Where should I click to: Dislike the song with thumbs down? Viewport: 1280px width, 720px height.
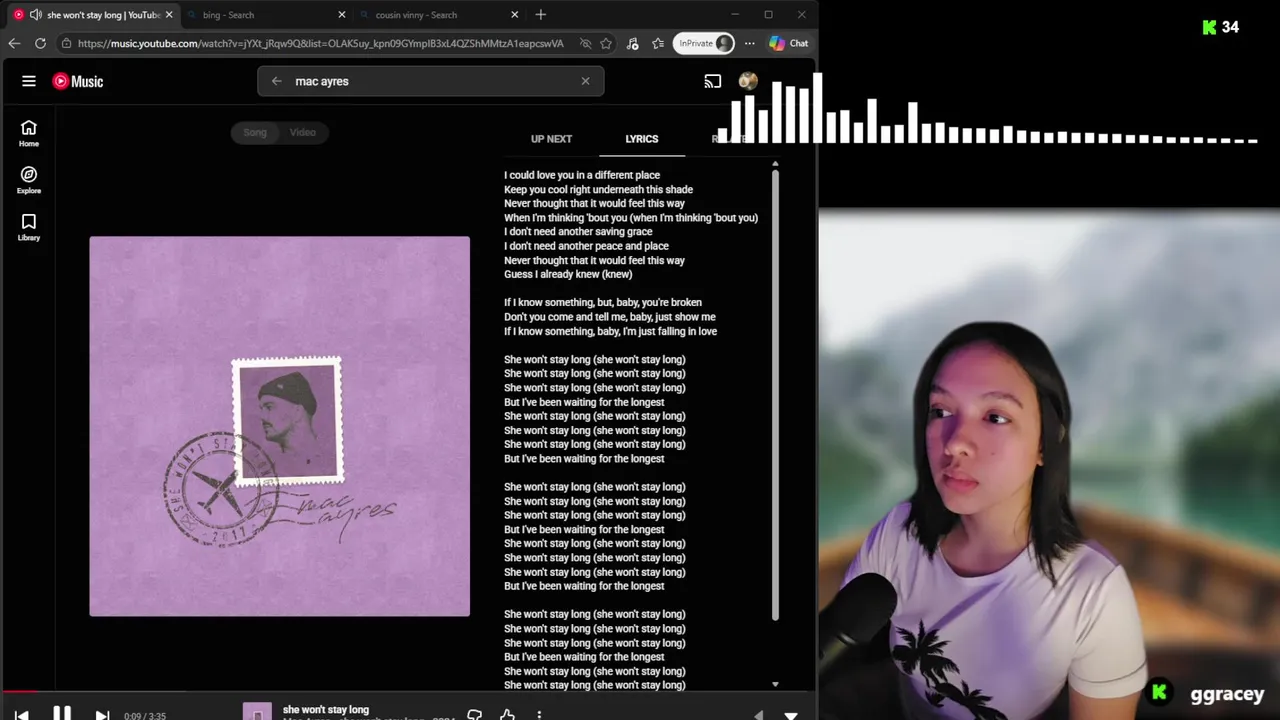coord(474,715)
